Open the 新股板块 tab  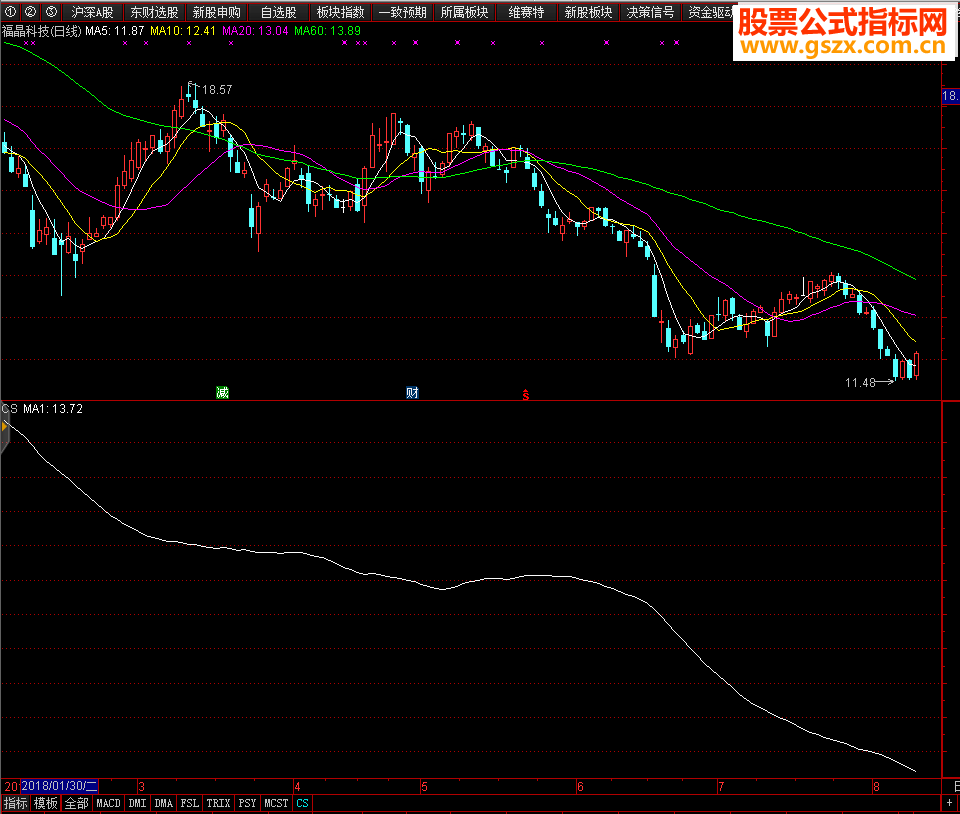(x=588, y=12)
